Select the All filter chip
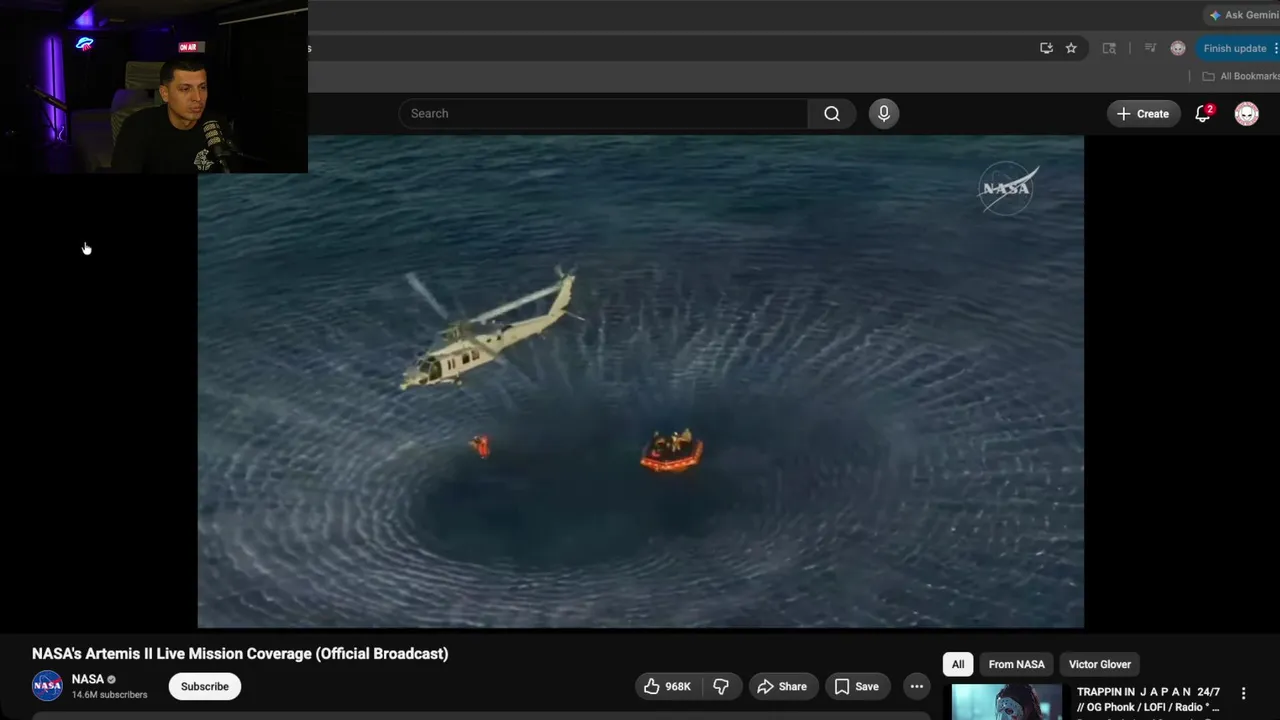 click(x=958, y=664)
